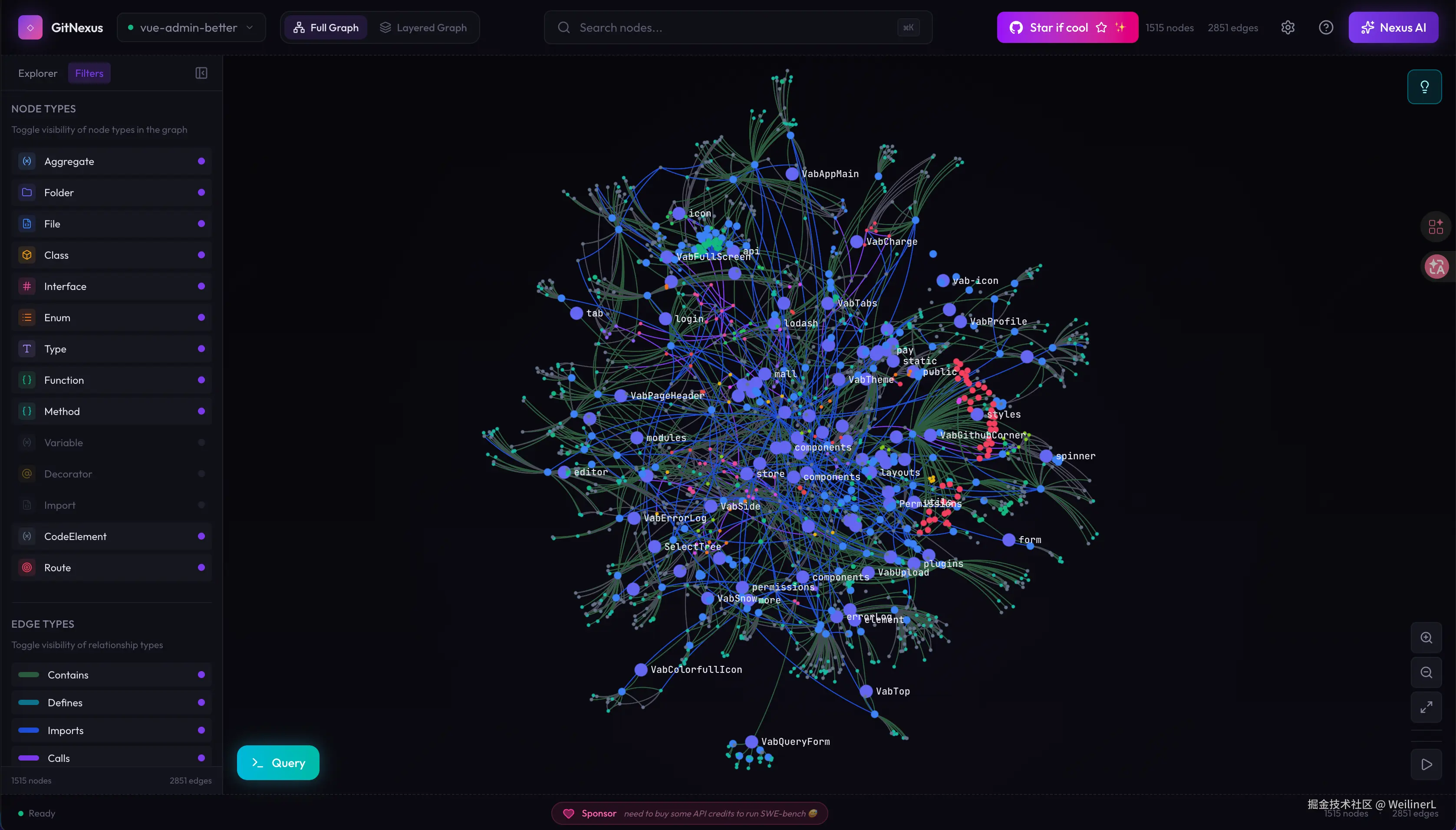Click the Enum list icon
Viewport: 1456px width, 830px height.
(27, 317)
